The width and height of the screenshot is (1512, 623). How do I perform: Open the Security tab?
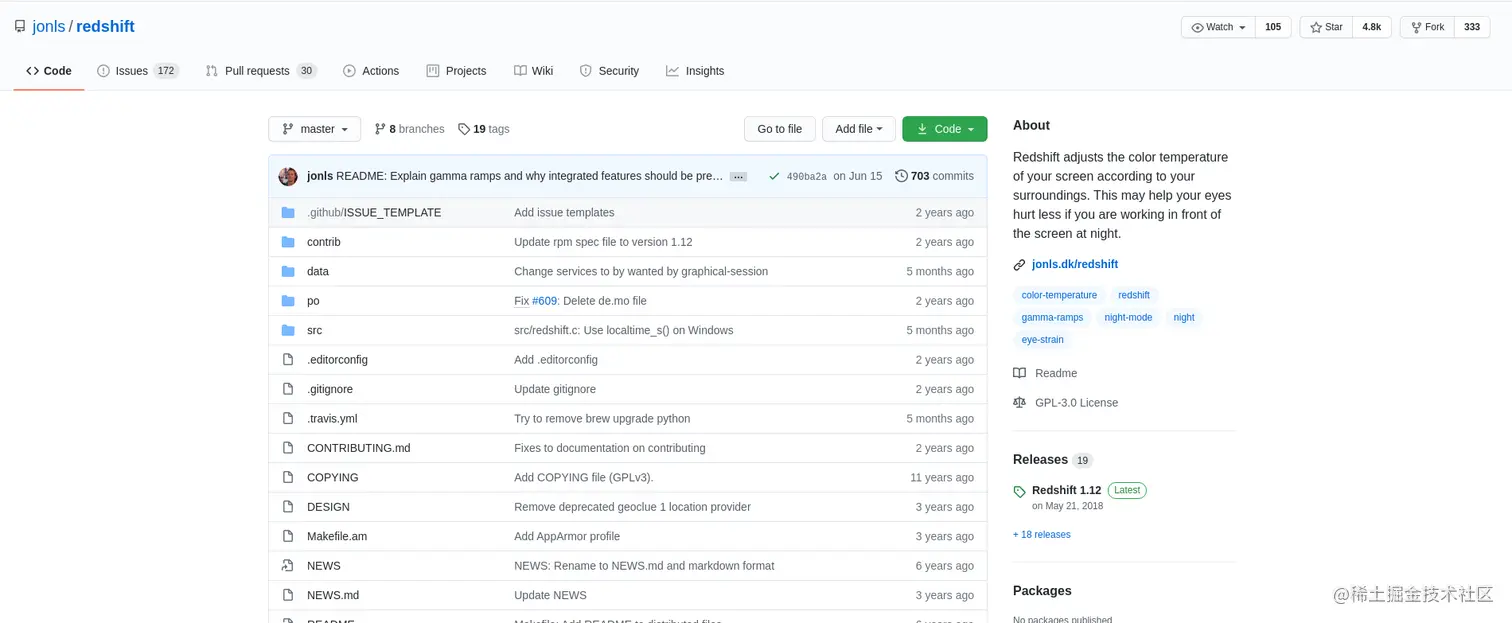[609, 71]
